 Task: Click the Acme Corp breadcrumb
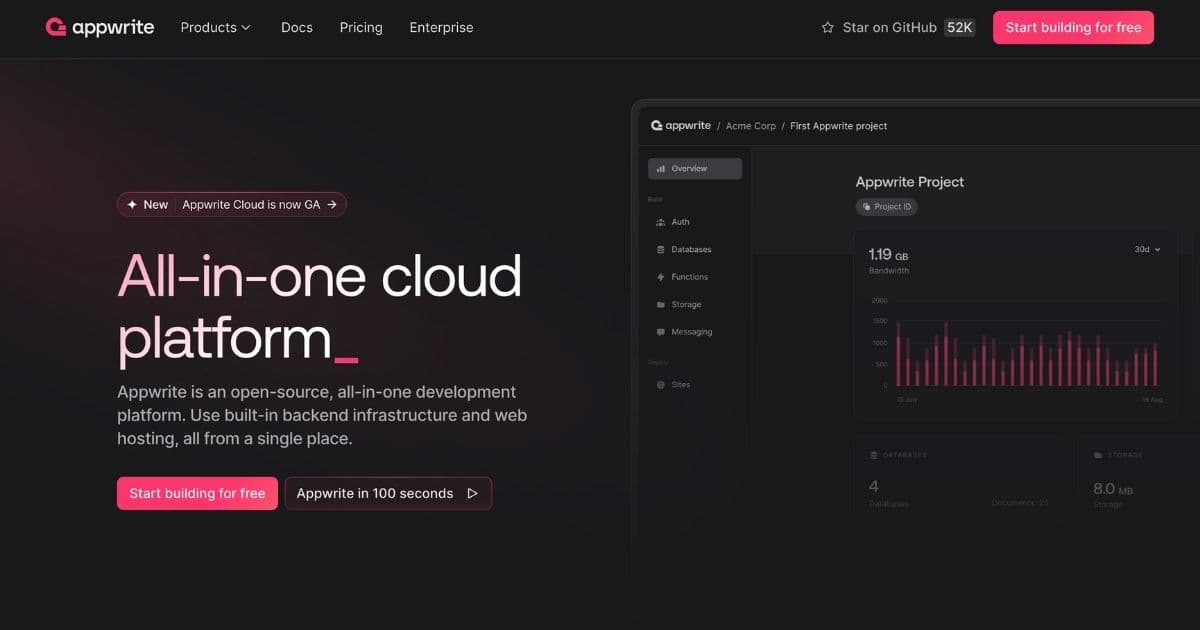(x=751, y=125)
